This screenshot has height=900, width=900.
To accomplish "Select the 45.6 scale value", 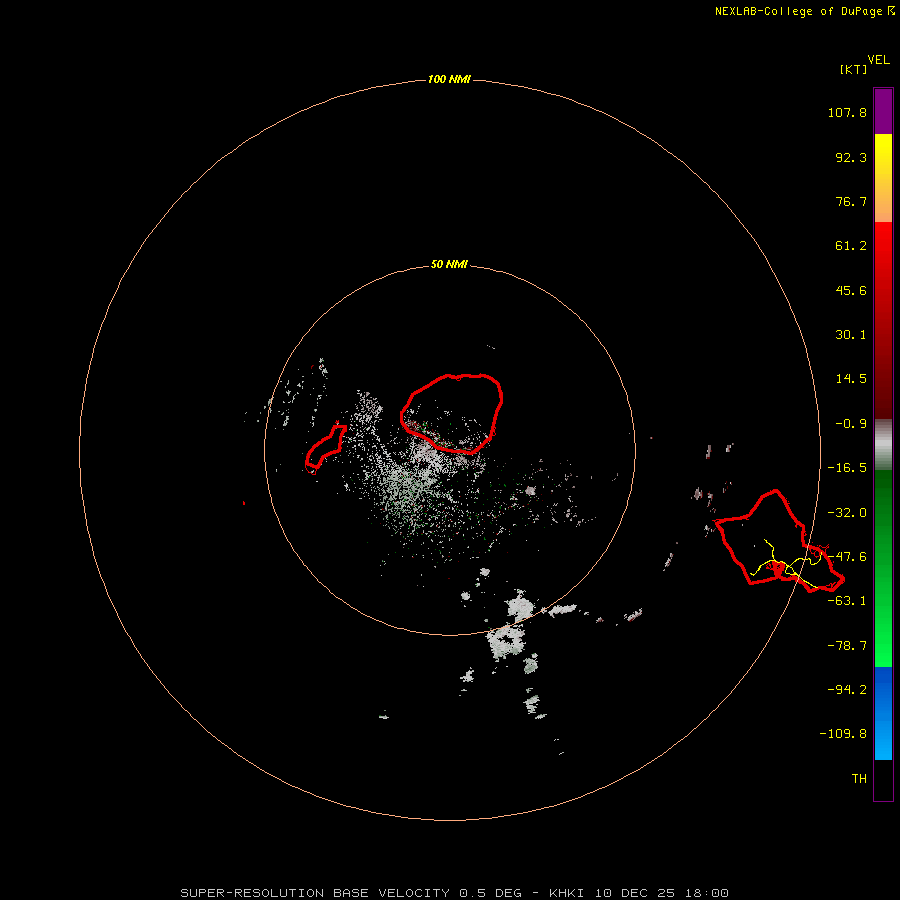I will 851,290.
